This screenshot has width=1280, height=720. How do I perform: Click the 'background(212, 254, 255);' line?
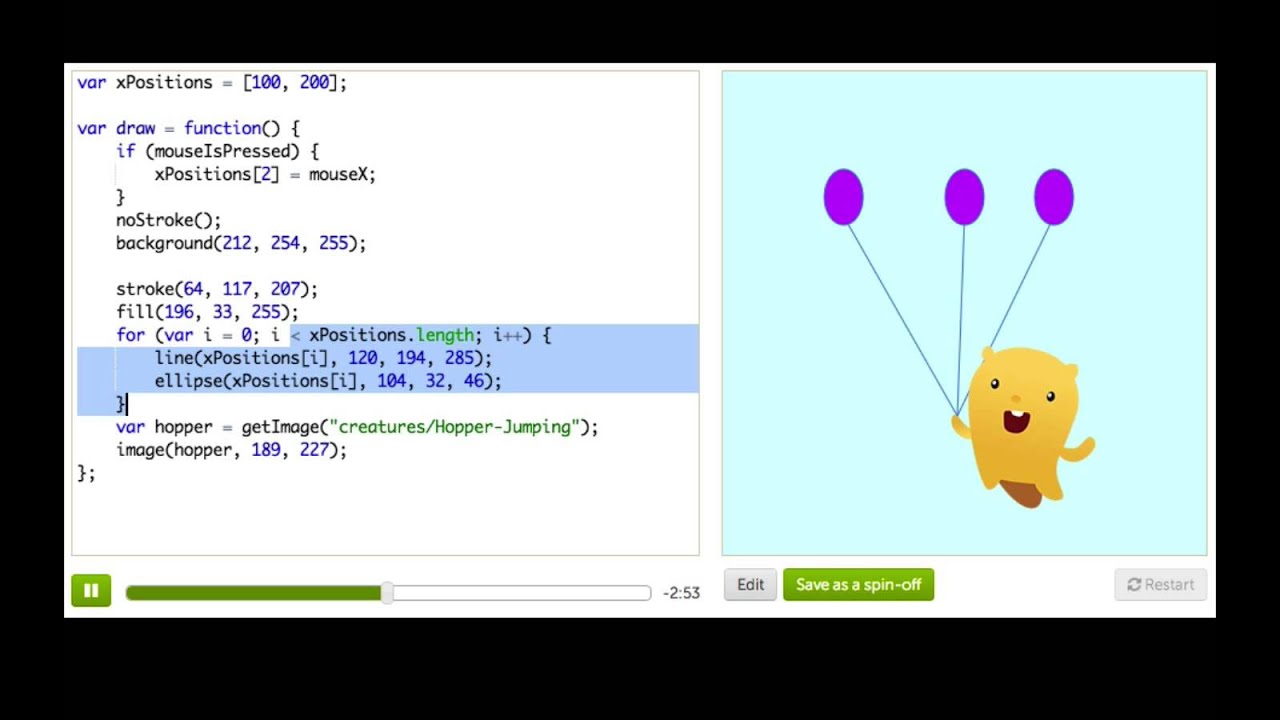(x=241, y=243)
